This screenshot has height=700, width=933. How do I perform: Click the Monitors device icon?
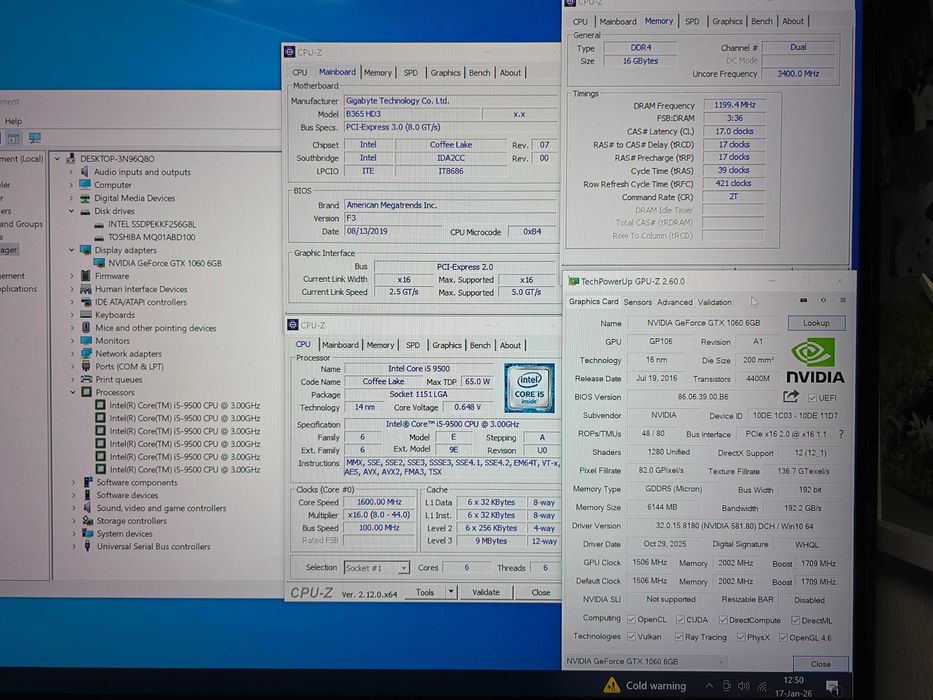tap(86, 340)
